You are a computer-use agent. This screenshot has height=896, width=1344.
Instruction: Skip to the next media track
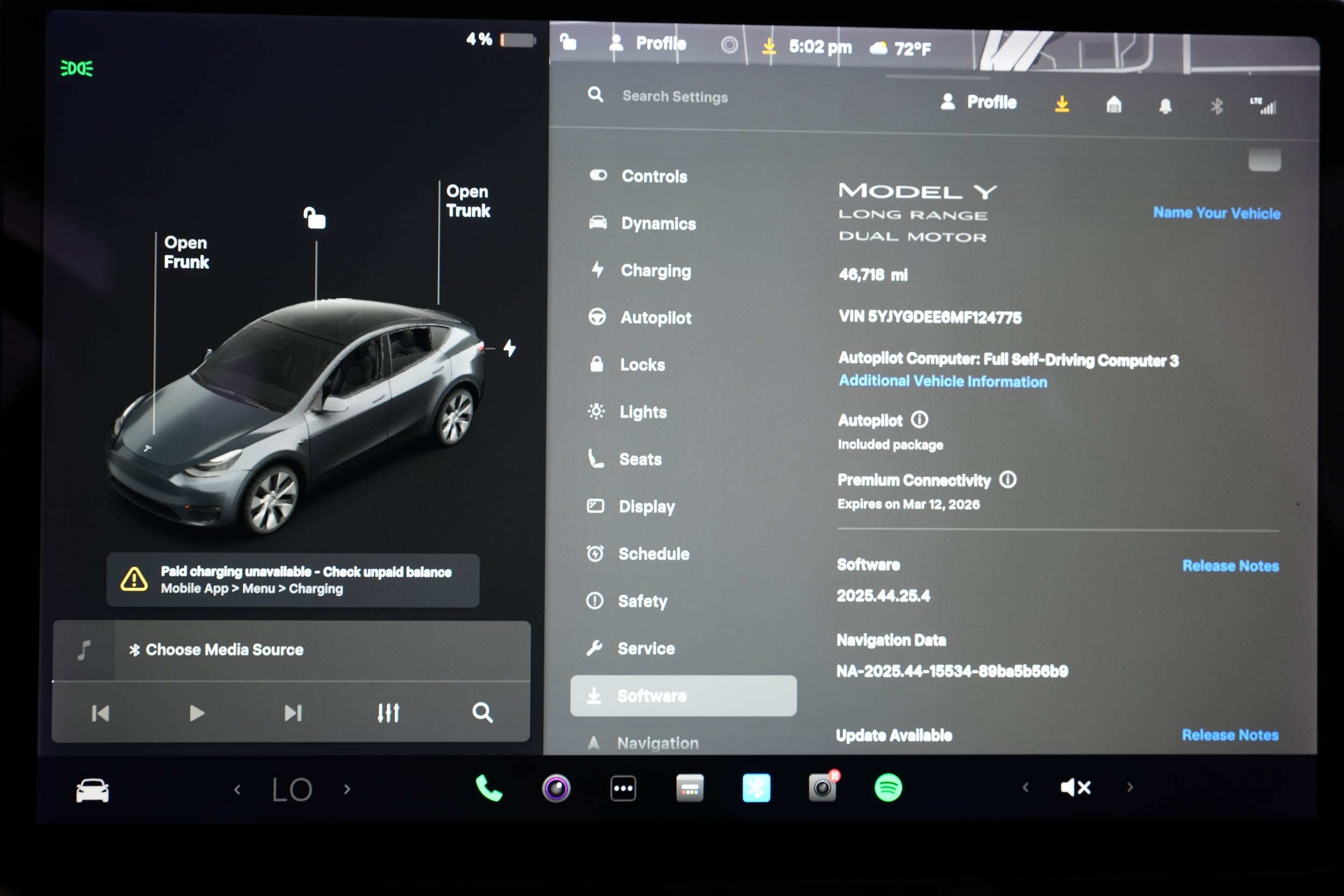tap(292, 713)
